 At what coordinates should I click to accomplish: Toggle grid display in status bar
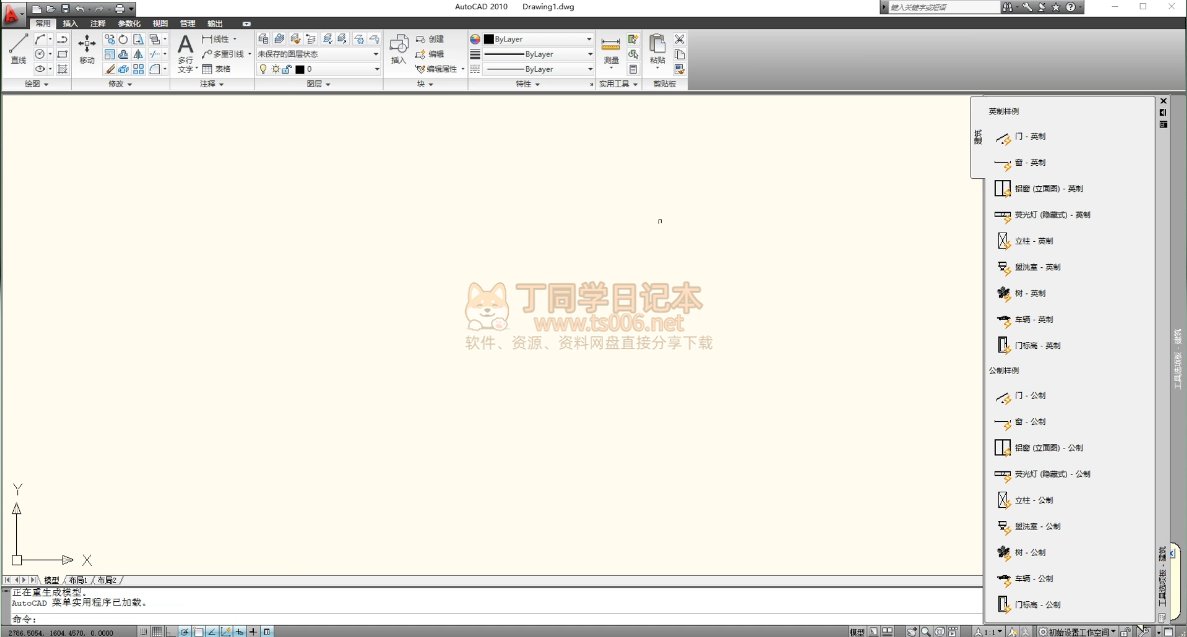(x=157, y=632)
